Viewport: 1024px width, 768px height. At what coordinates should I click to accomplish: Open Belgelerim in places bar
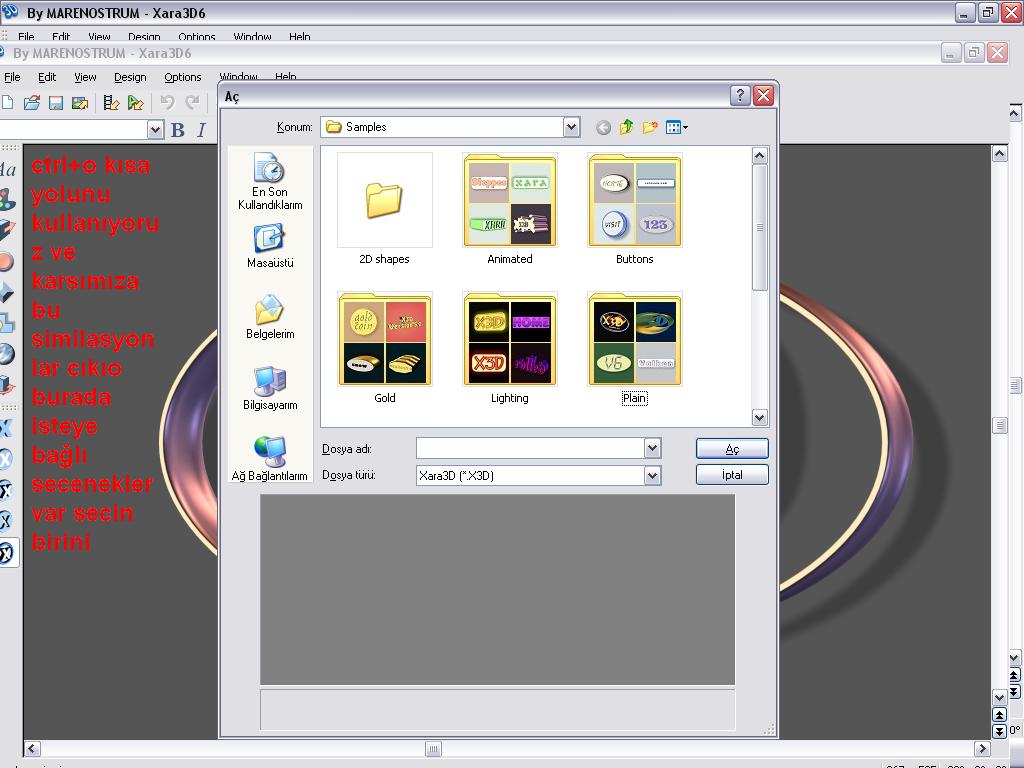(270, 317)
